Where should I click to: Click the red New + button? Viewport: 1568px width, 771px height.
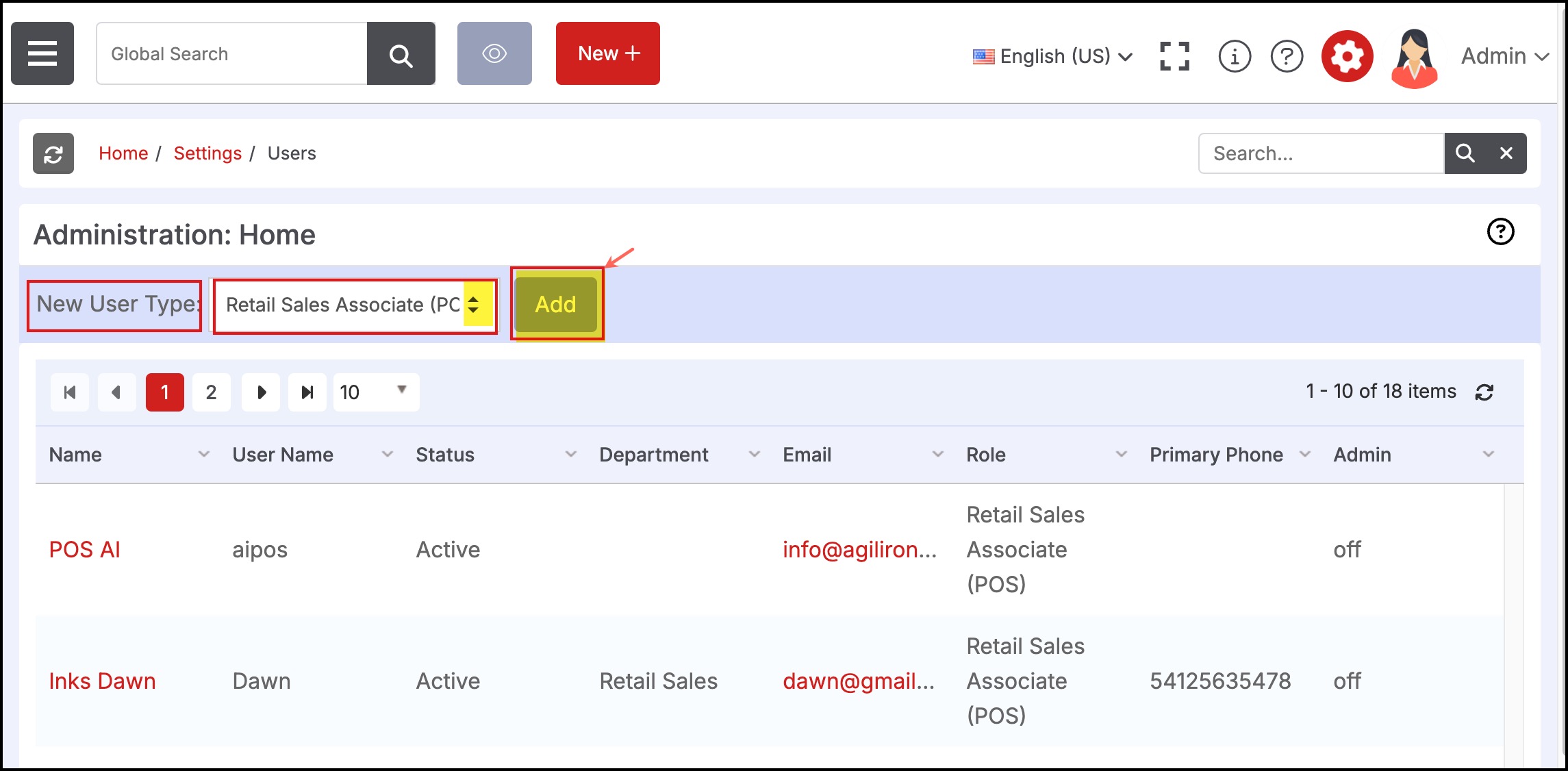point(608,53)
